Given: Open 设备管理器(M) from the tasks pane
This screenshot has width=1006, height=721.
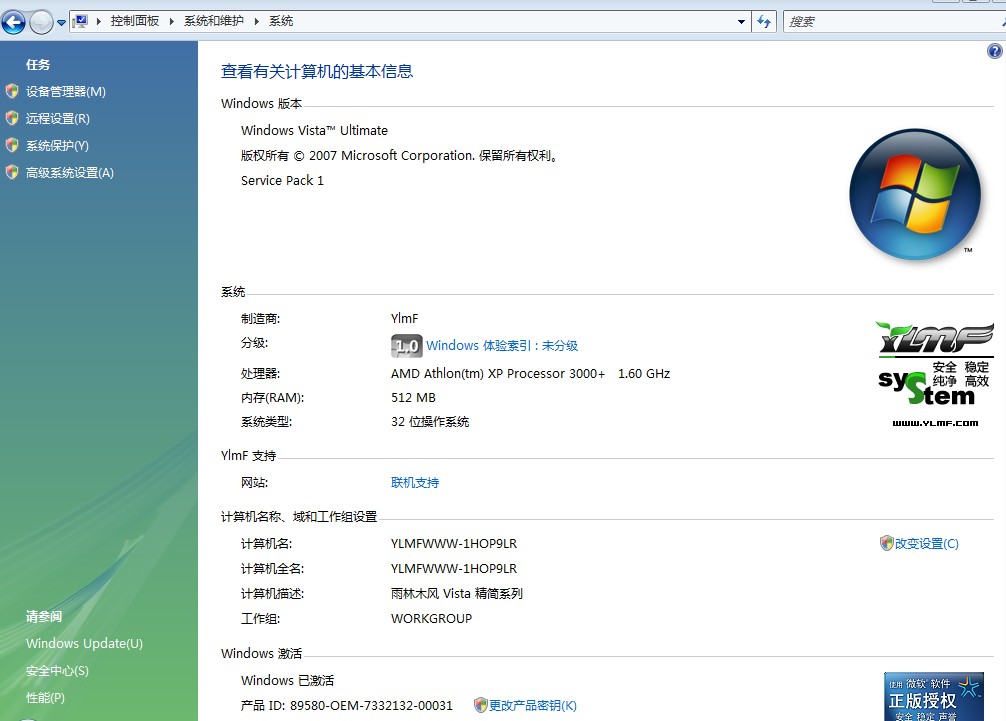Looking at the screenshot, I should pos(65,92).
